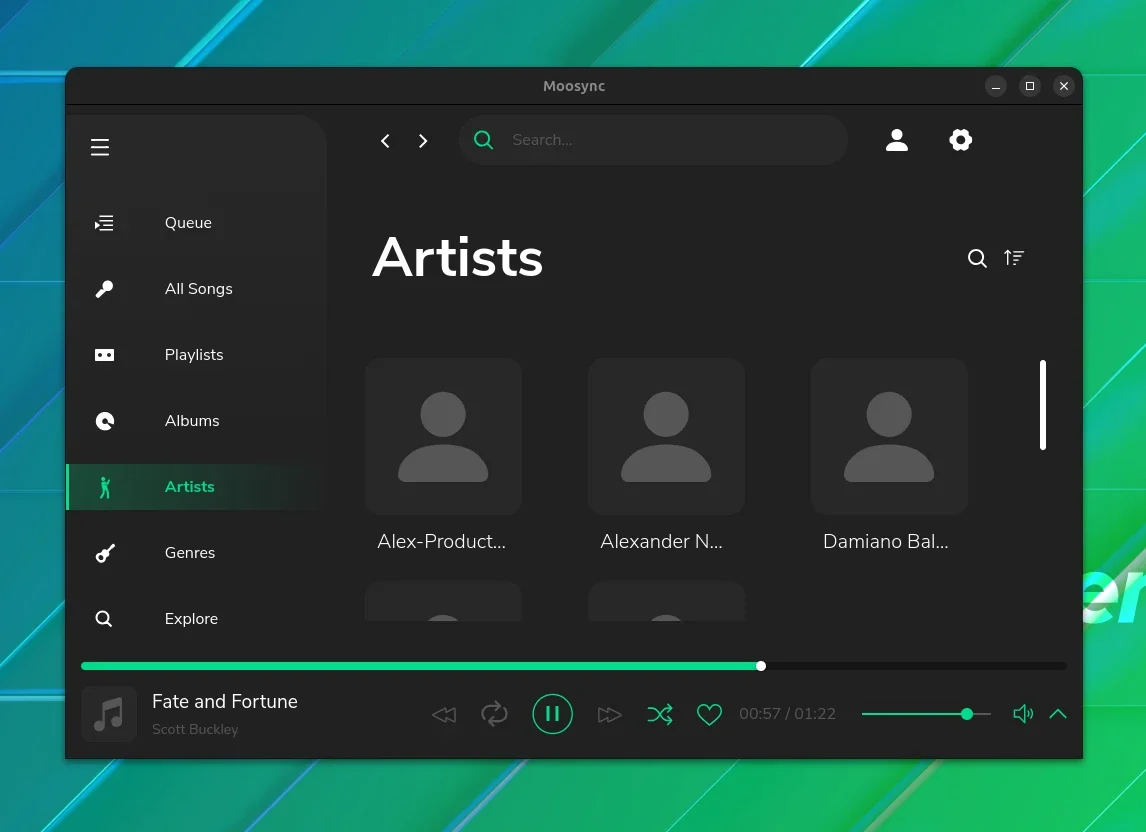Favorite the song with the heart icon
This screenshot has height=832, width=1146.
tap(709, 714)
